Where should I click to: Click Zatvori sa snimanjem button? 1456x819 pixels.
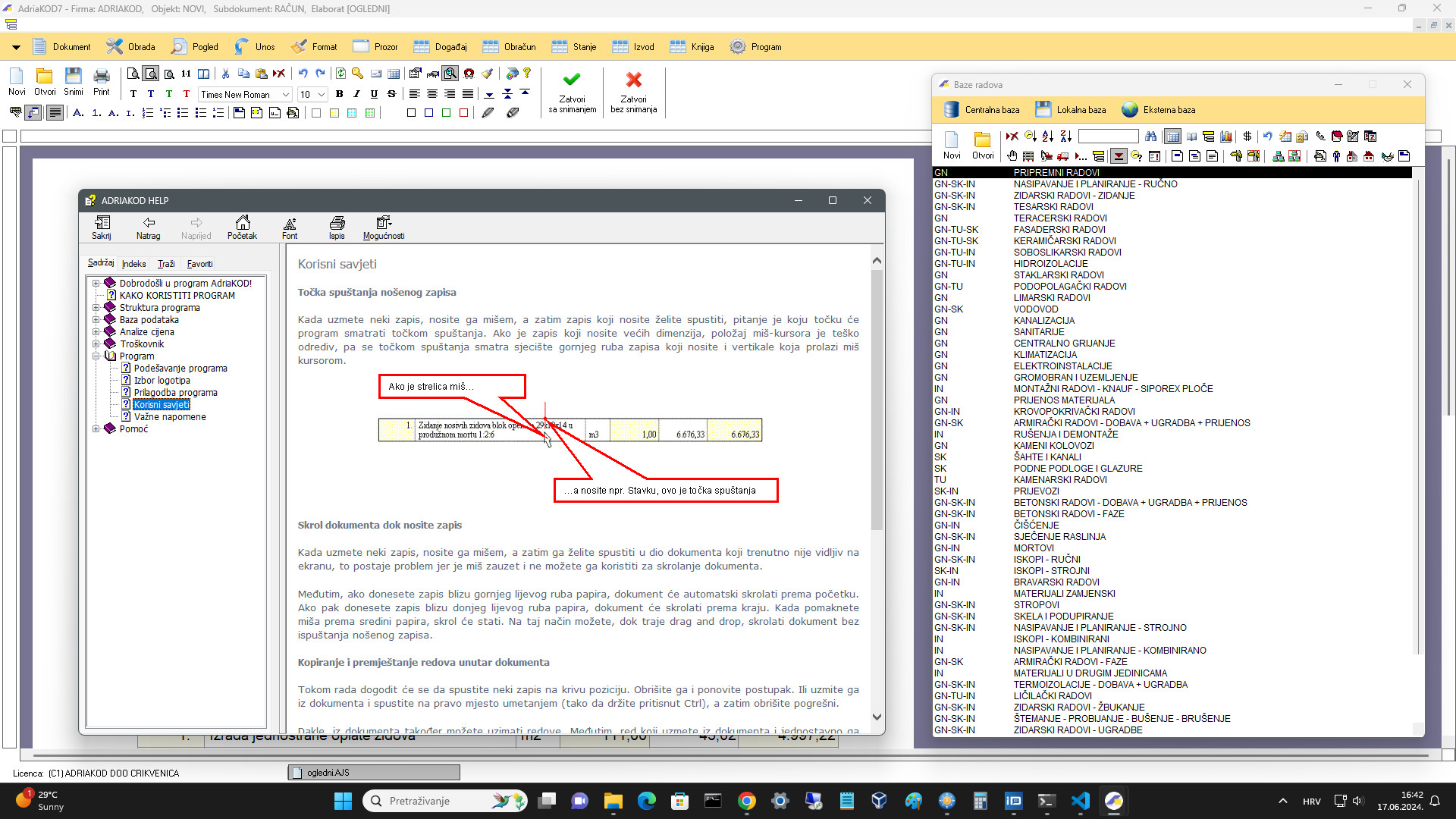tap(573, 93)
